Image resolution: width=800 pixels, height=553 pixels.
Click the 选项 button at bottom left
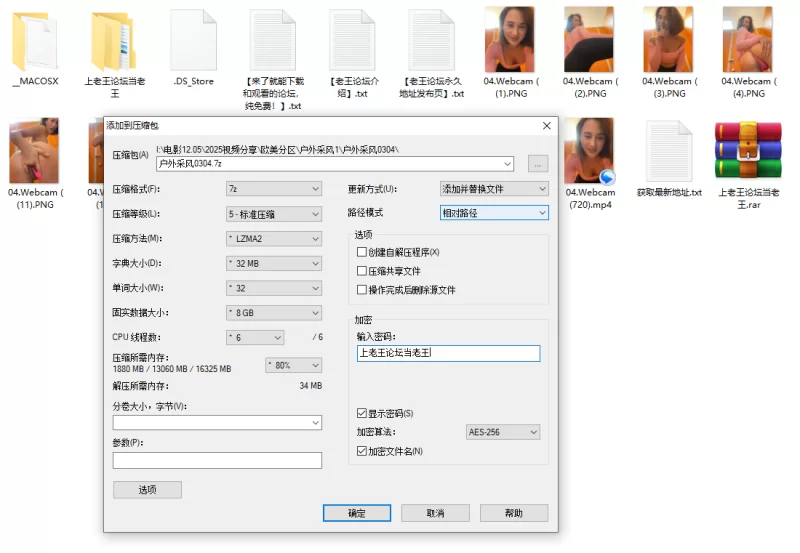coord(147,490)
